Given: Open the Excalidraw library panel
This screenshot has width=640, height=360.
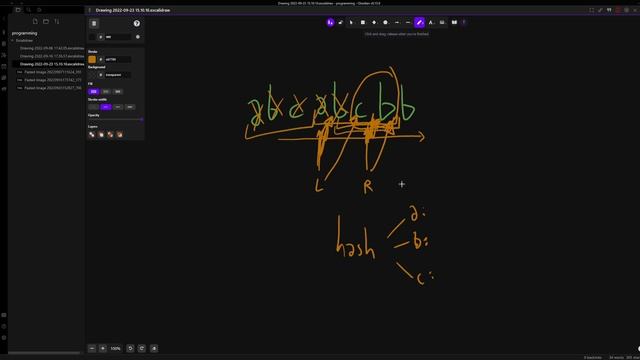Looking at the screenshot, I should [x=454, y=22].
